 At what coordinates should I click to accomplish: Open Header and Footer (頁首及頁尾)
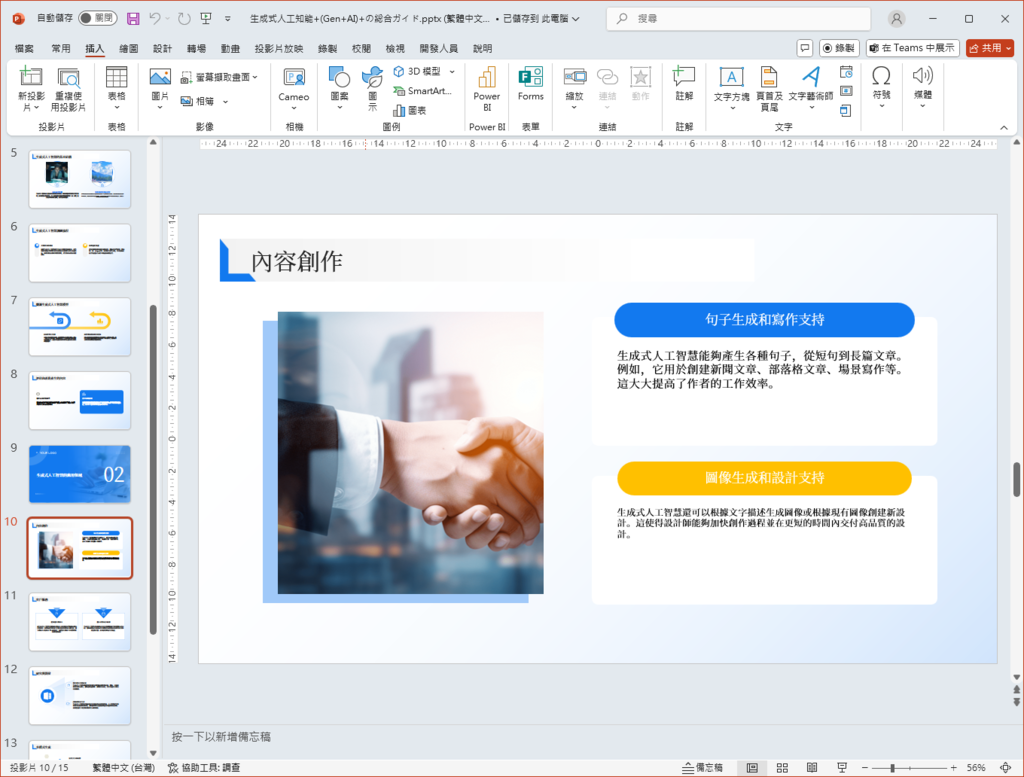(x=769, y=89)
